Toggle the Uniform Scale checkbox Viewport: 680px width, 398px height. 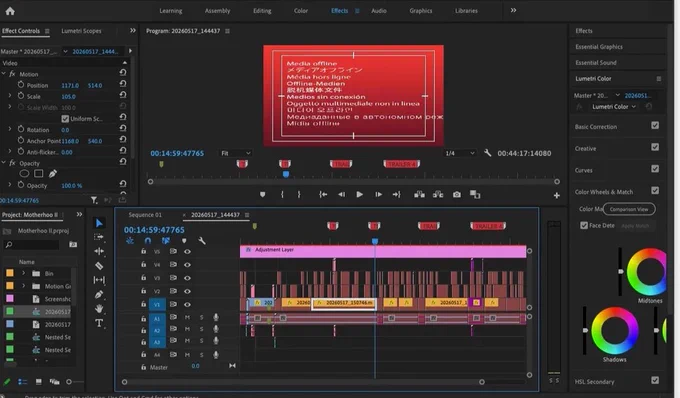pyautogui.click(x=65, y=119)
